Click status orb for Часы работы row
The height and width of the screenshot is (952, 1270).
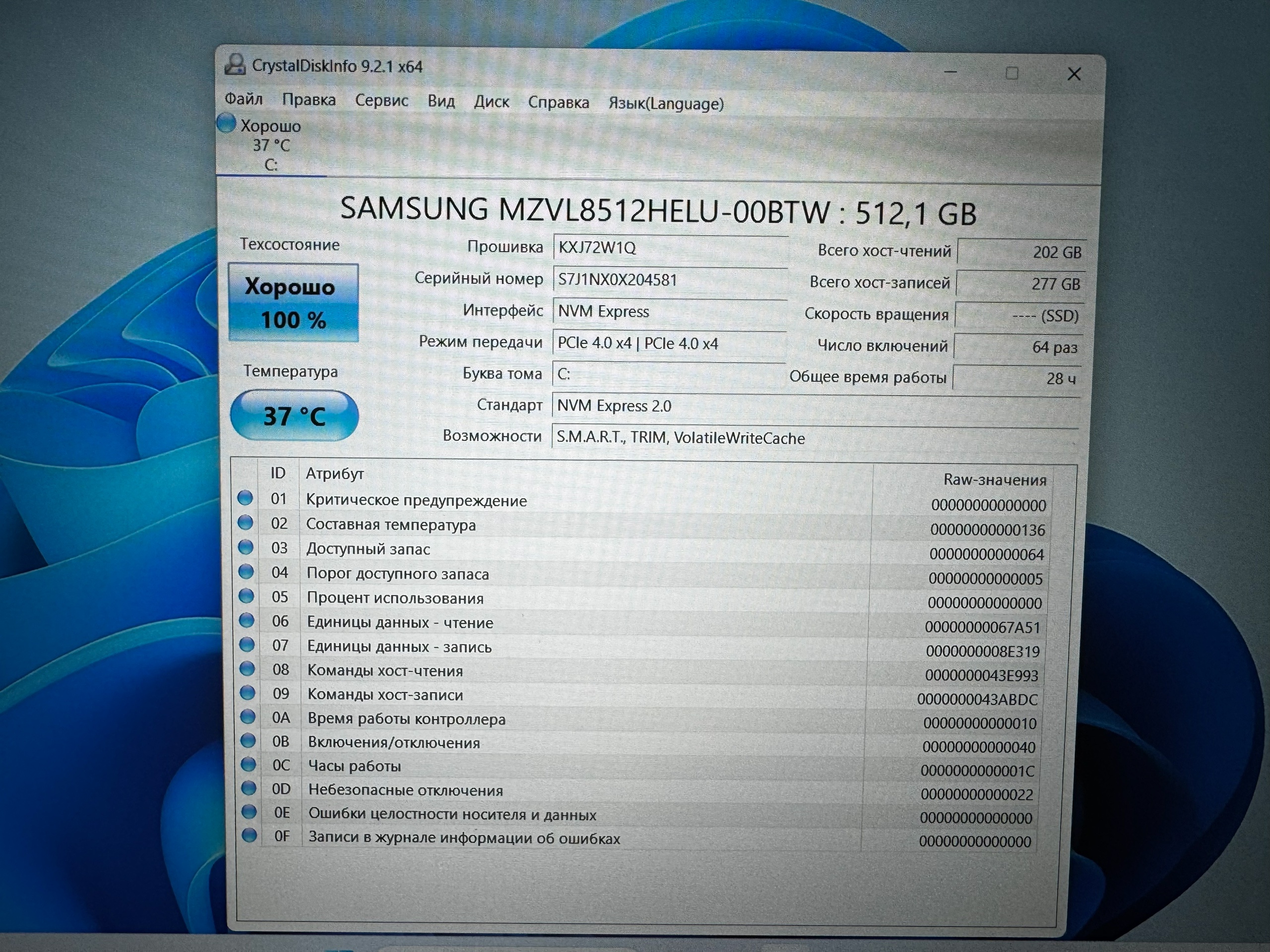(x=248, y=764)
